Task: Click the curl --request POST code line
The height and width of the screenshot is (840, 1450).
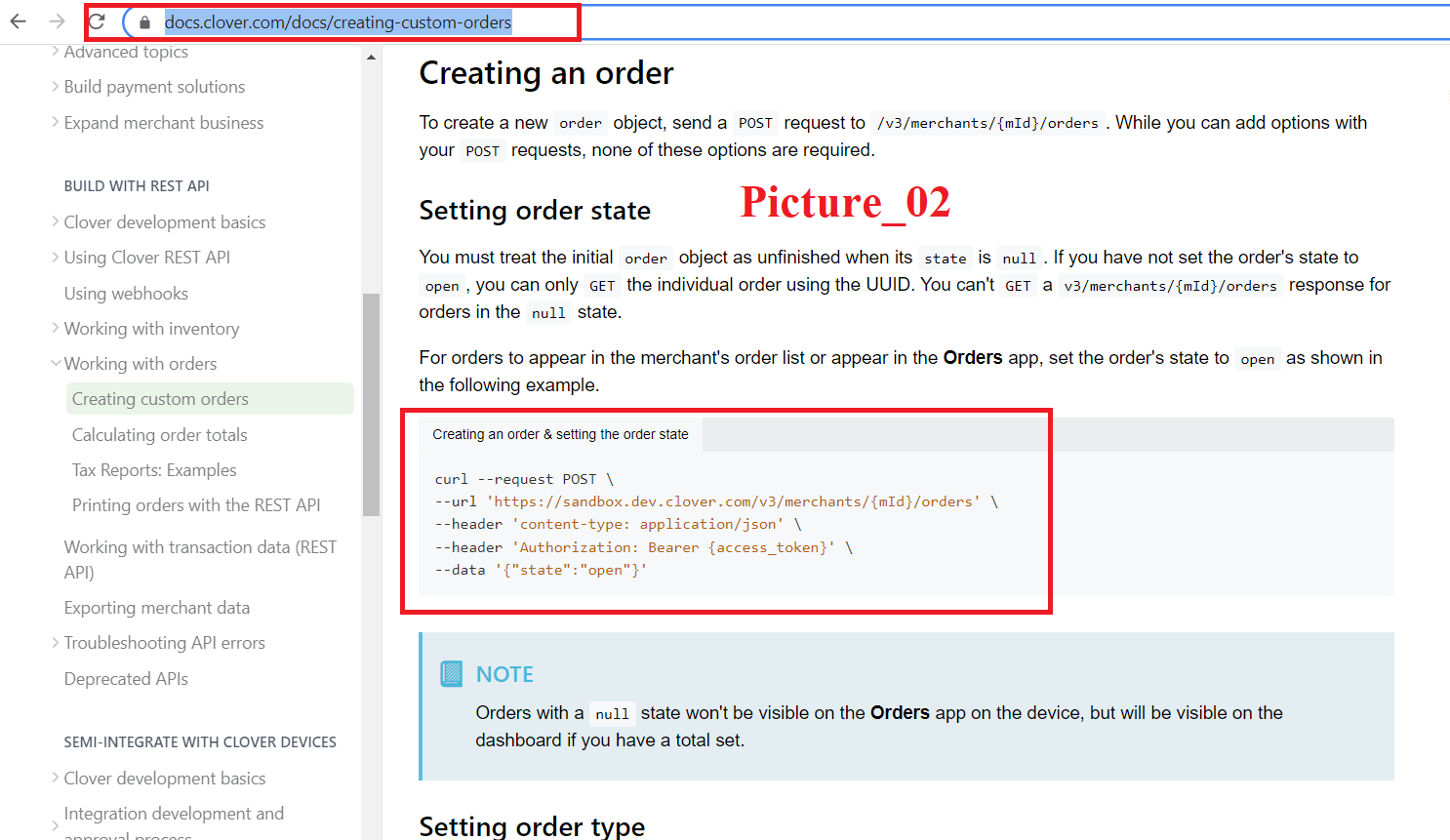Action: pyautogui.click(x=524, y=479)
